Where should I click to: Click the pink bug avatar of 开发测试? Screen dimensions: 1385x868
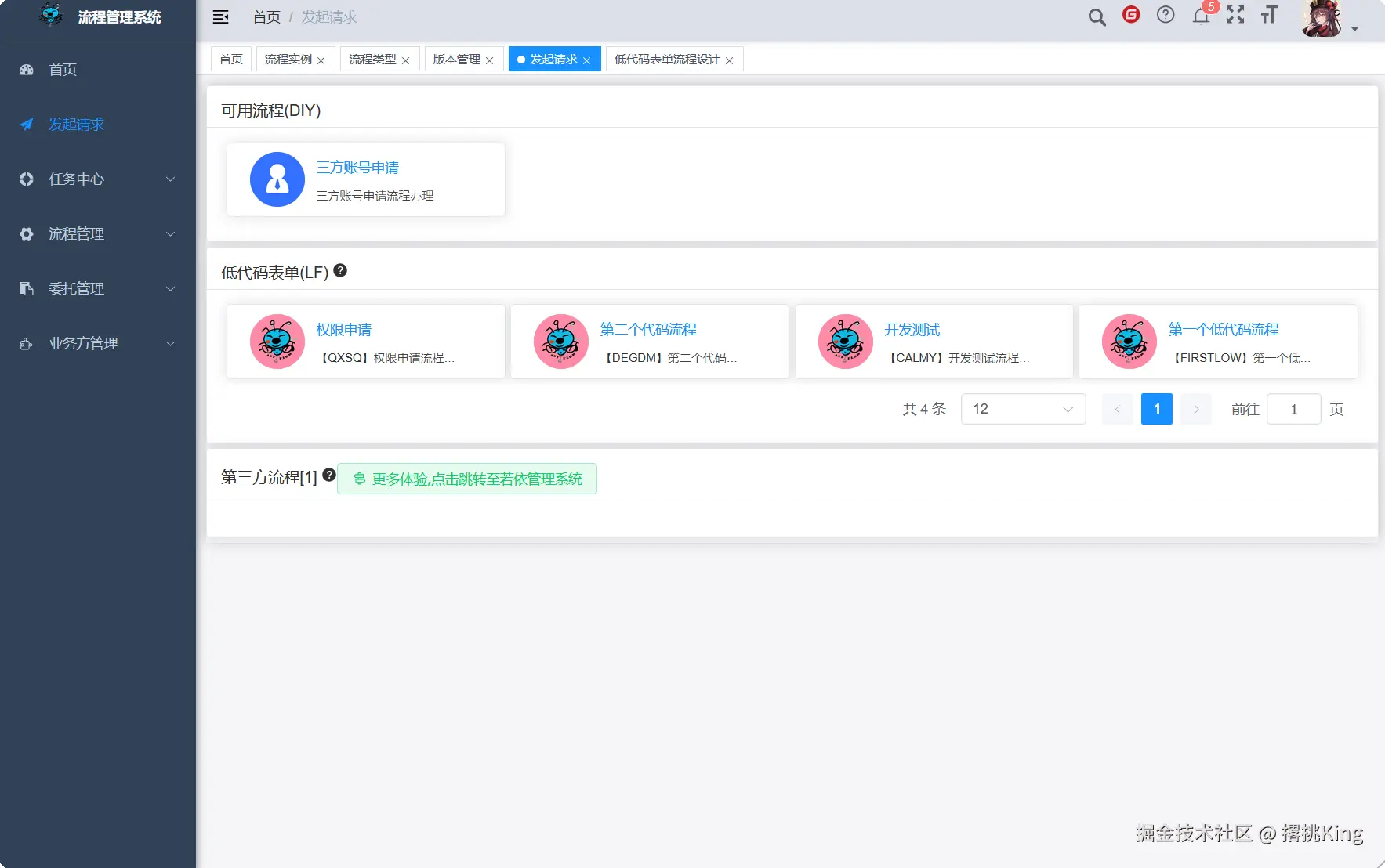click(x=846, y=342)
